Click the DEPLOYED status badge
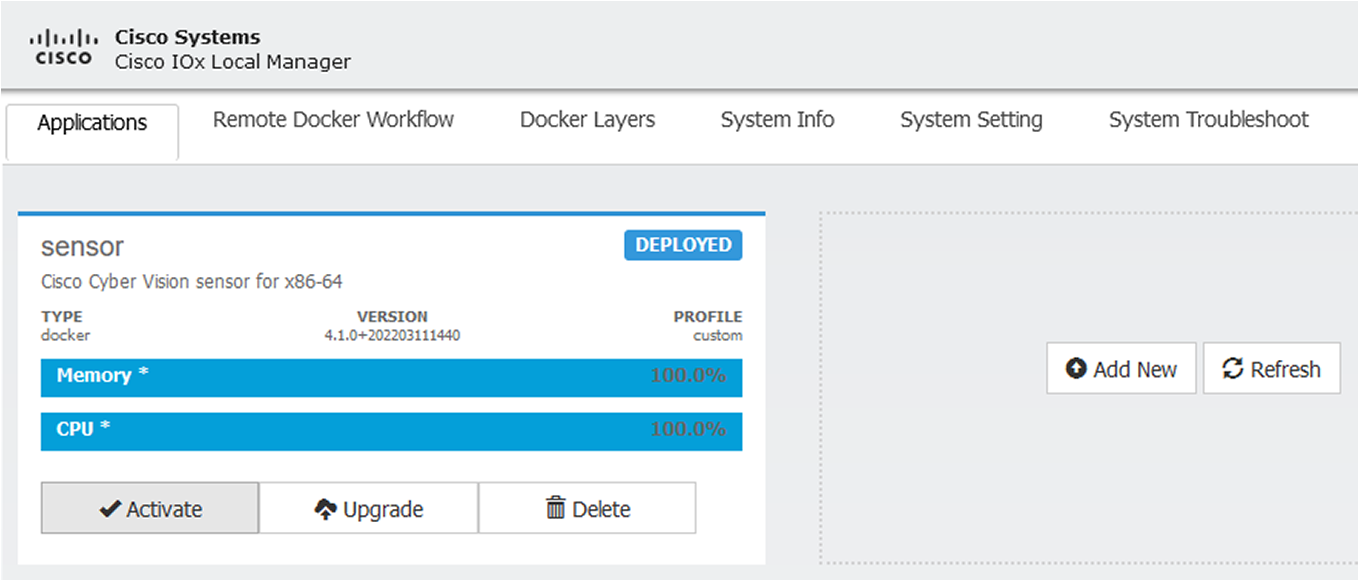The image size is (1358, 580). pyautogui.click(x=683, y=245)
